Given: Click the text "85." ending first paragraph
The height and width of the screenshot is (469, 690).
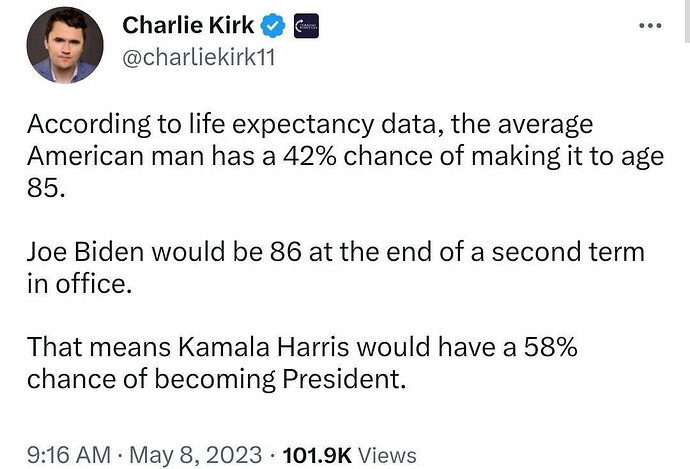Looking at the screenshot, I should coord(46,188).
